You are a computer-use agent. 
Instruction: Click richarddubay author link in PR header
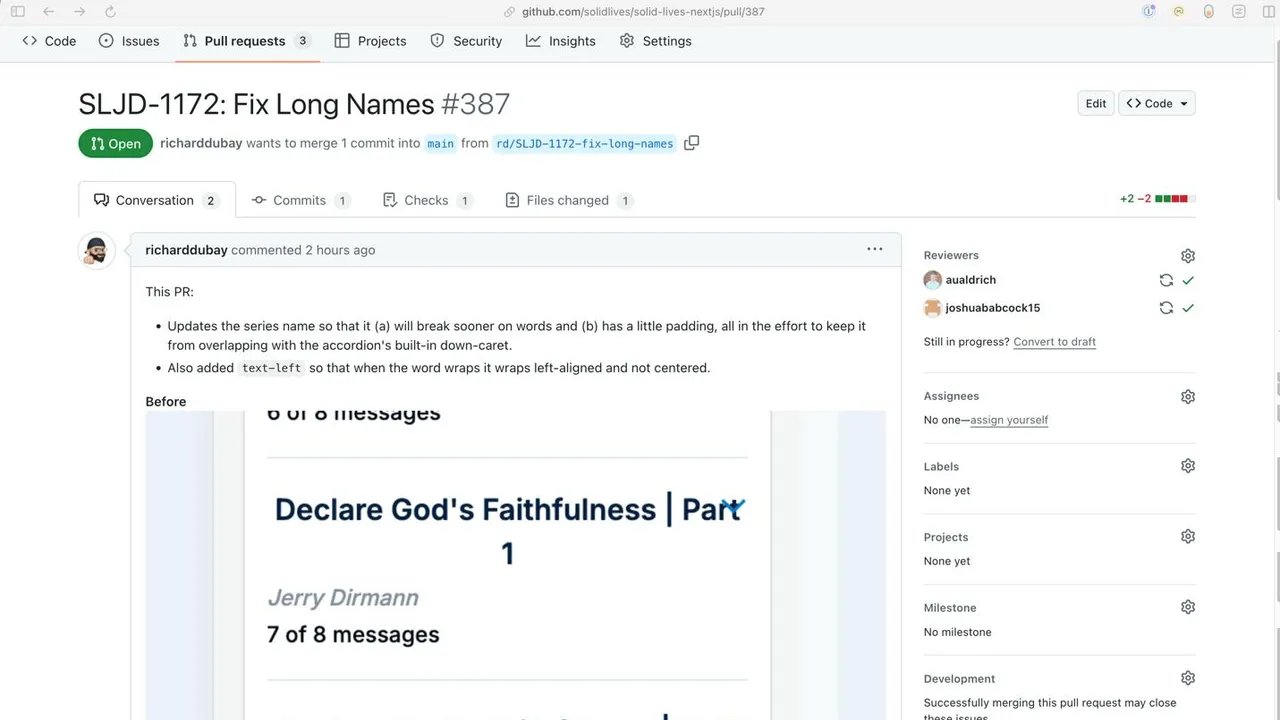point(201,143)
